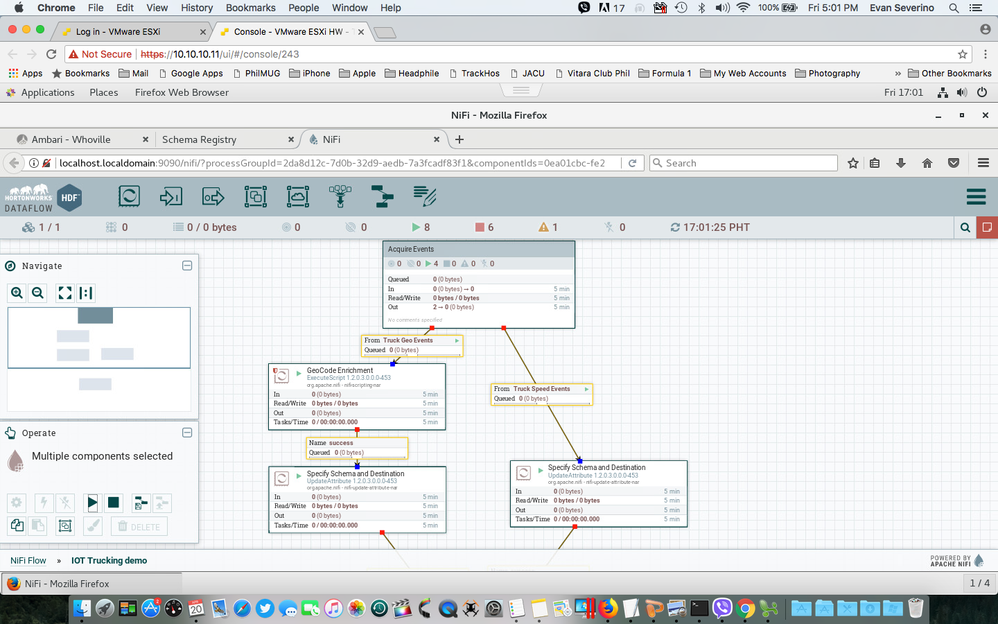Click the zoom out magnifier button

(38, 293)
